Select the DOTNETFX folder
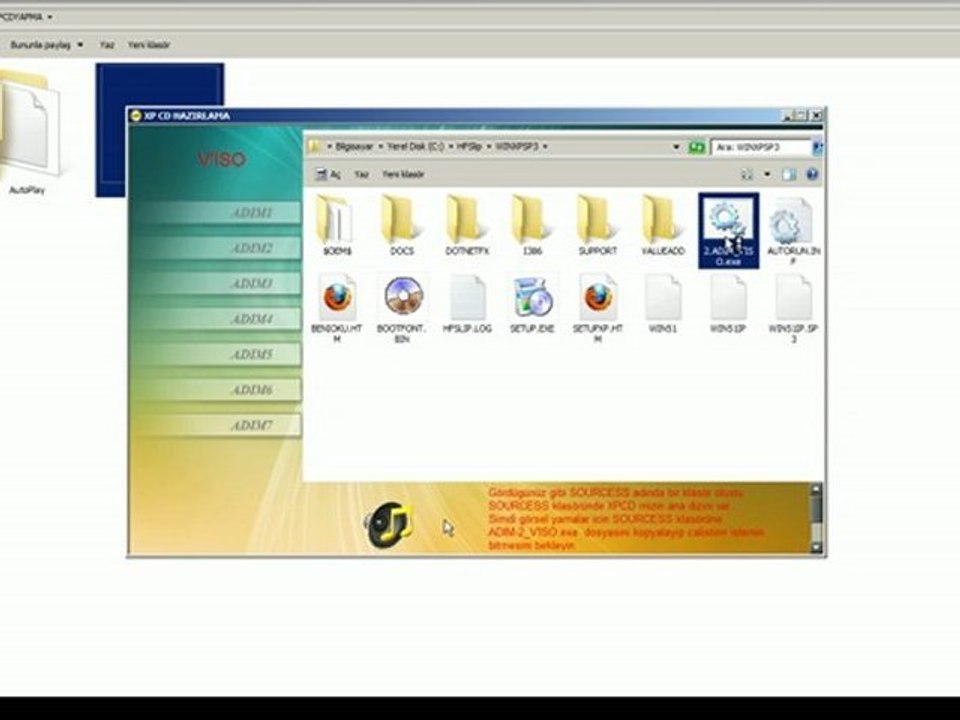The width and height of the screenshot is (960, 720). point(467,225)
